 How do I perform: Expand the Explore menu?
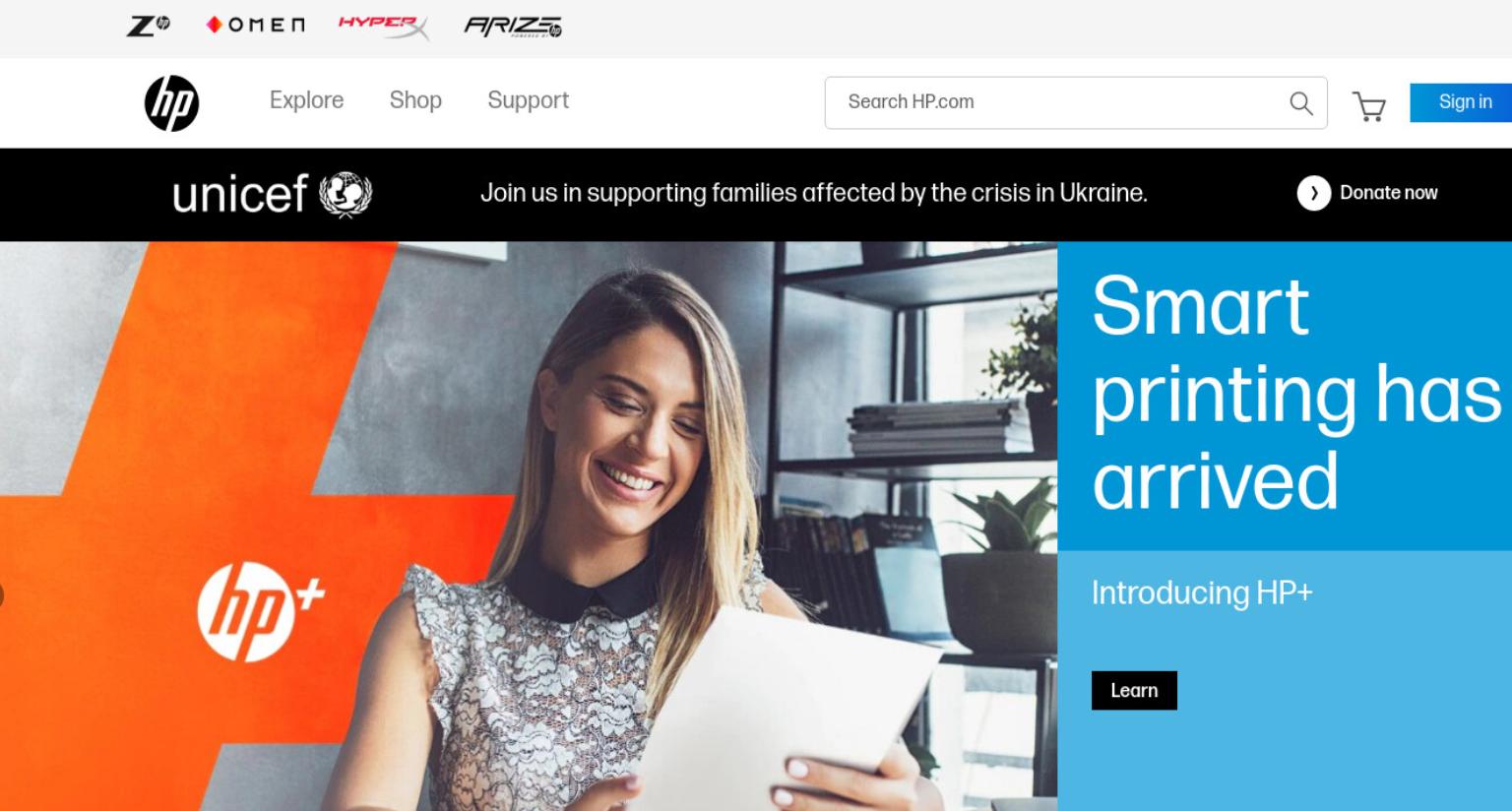(x=306, y=100)
